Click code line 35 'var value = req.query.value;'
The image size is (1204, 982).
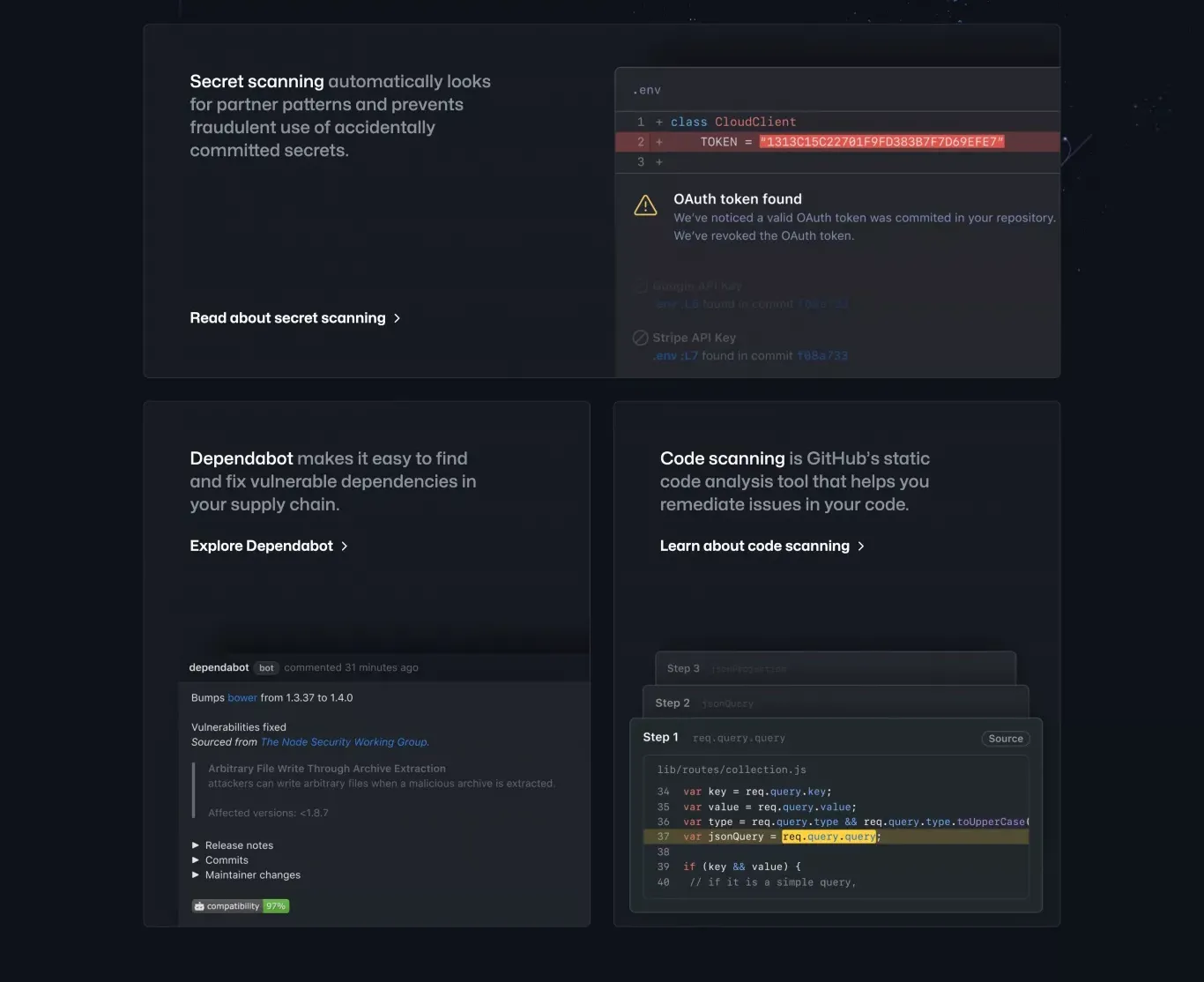(769, 807)
